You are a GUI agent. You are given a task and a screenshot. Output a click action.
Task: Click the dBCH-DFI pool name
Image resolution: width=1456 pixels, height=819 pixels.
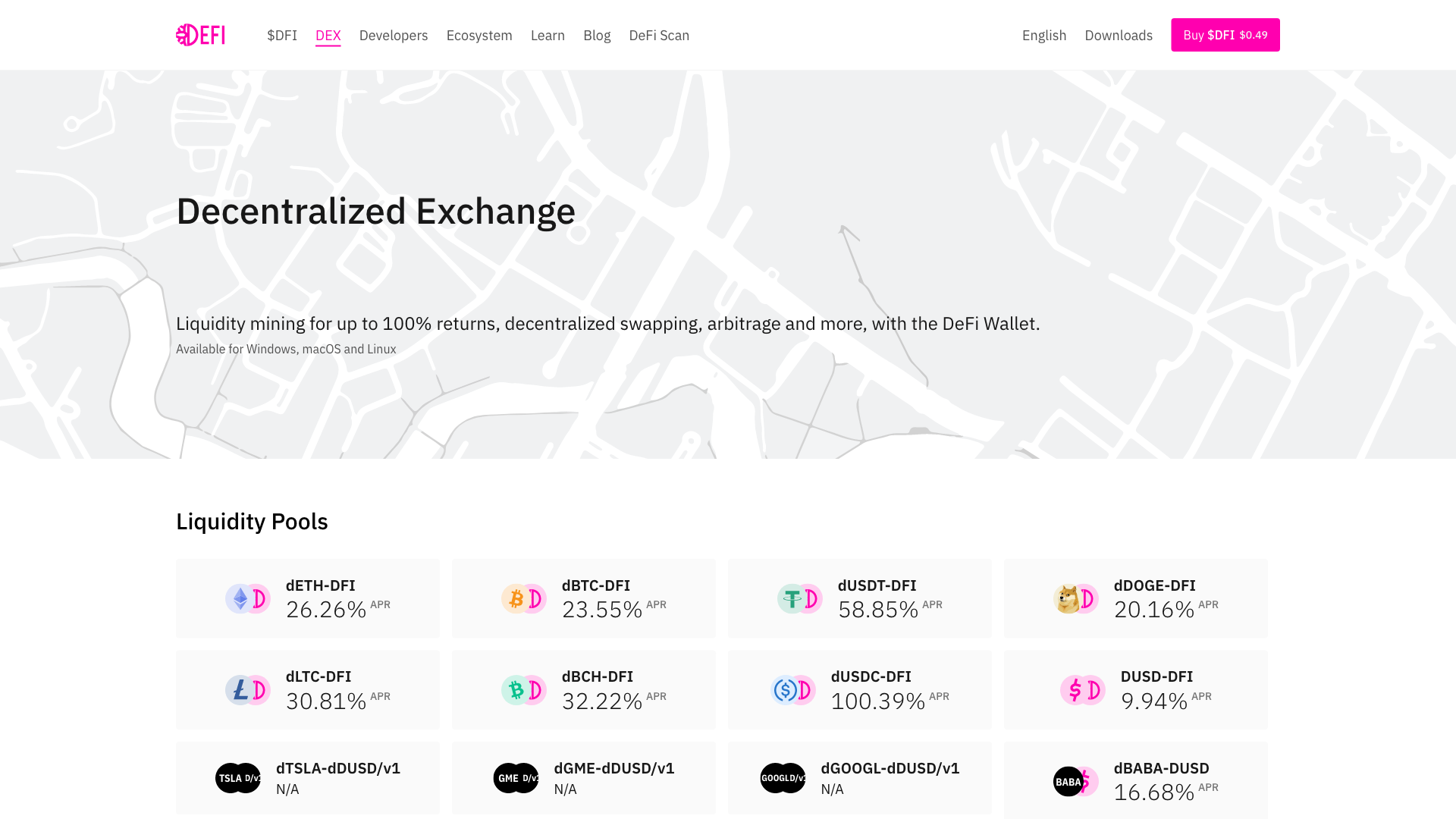pos(598,676)
